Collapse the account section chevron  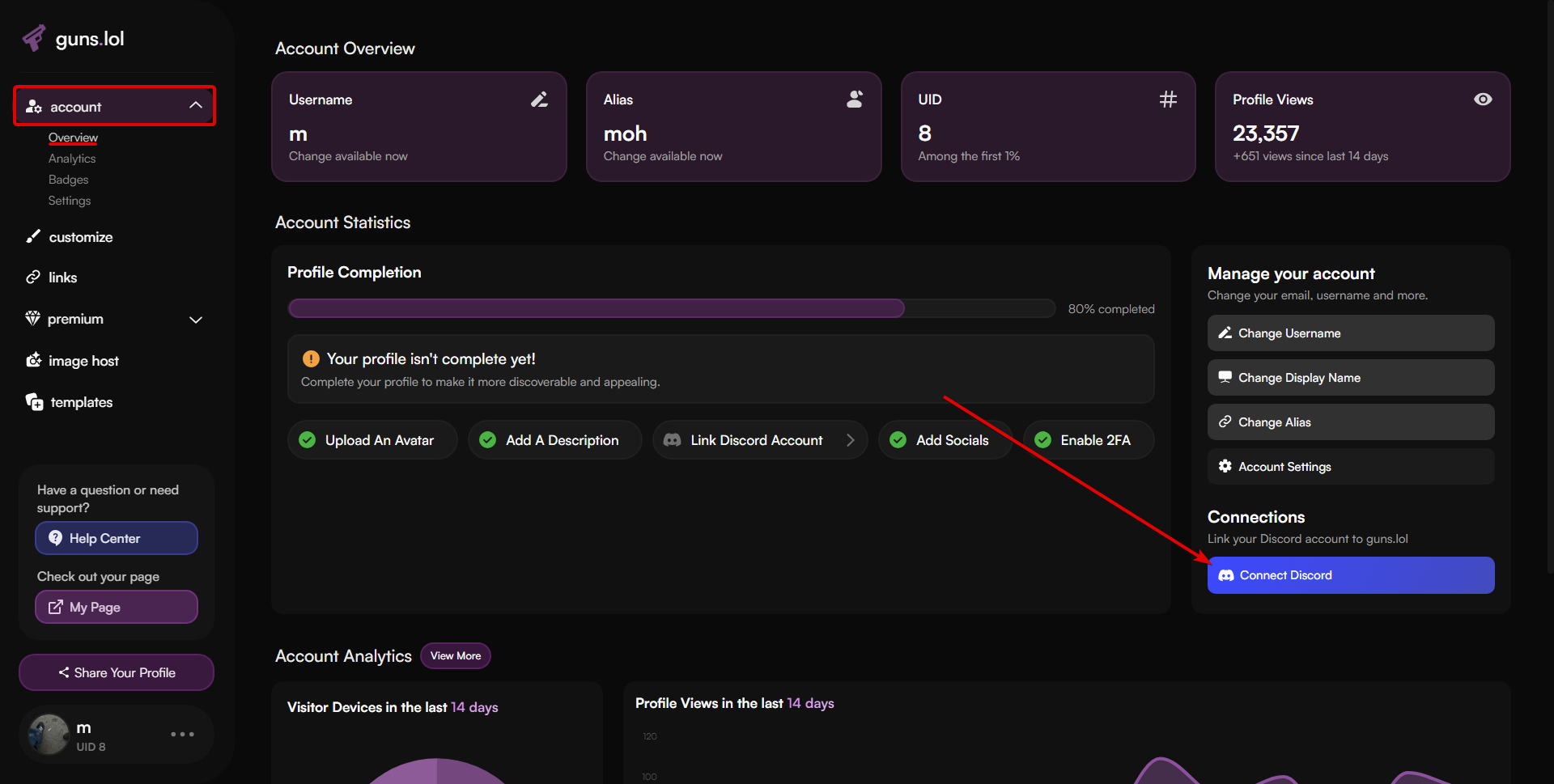(196, 106)
